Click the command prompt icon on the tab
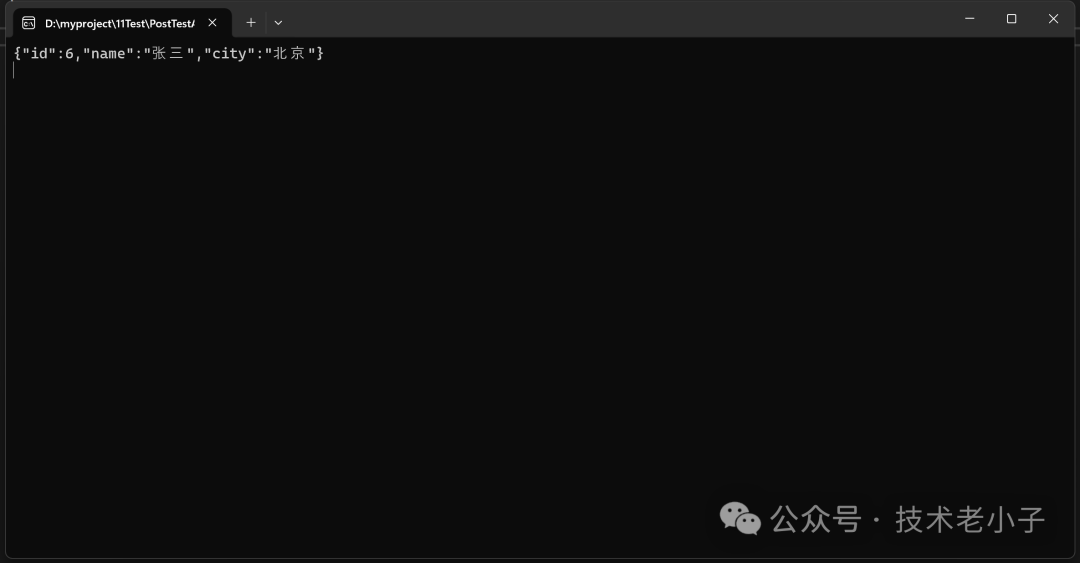 (28, 23)
